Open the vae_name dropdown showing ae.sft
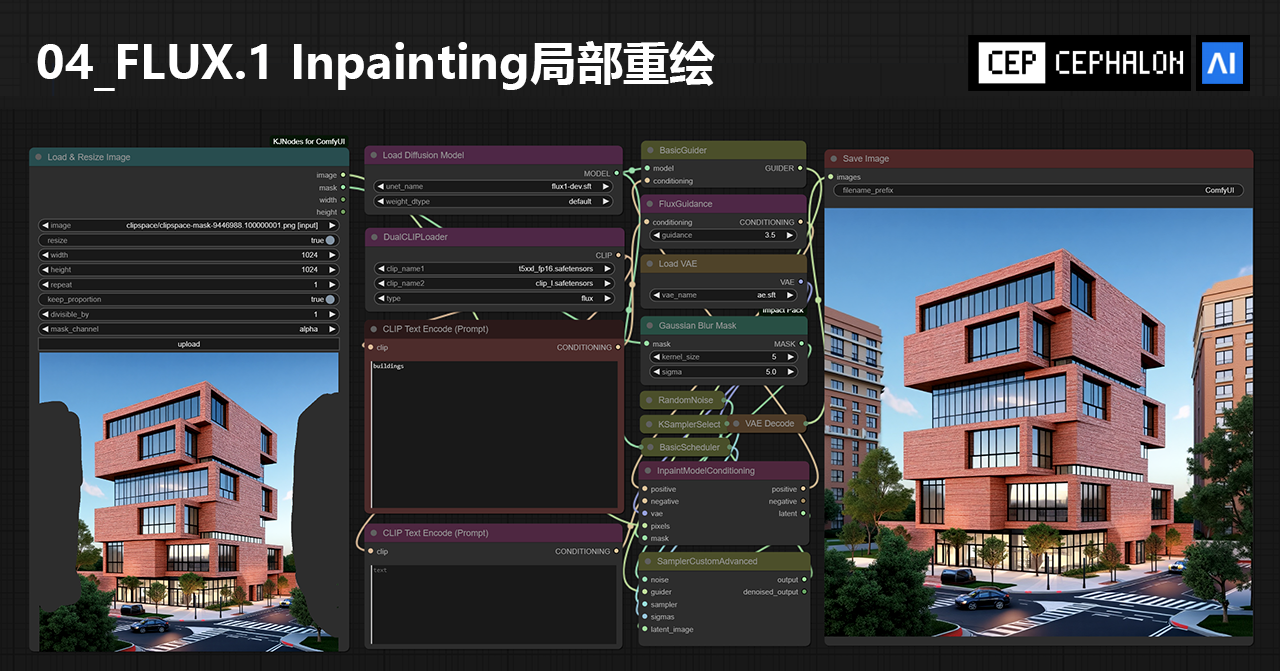The height and width of the screenshot is (671, 1280). pos(724,295)
